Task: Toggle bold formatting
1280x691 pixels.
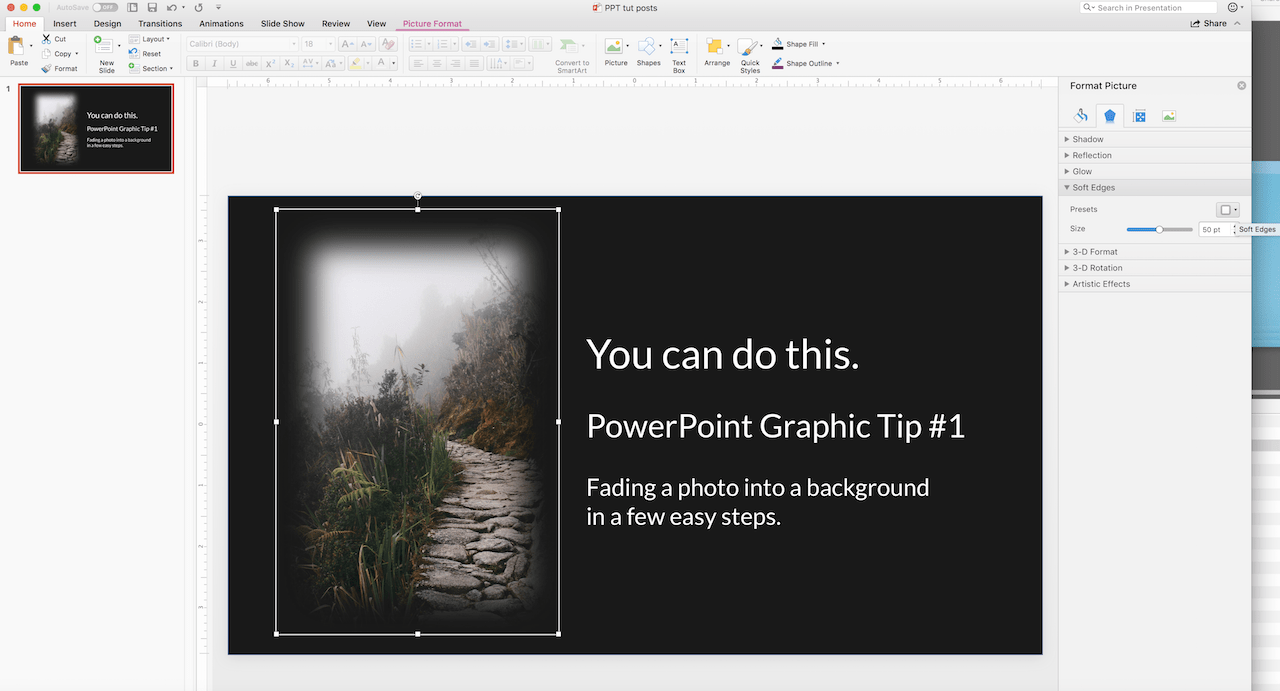Action: pyautogui.click(x=195, y=63)
